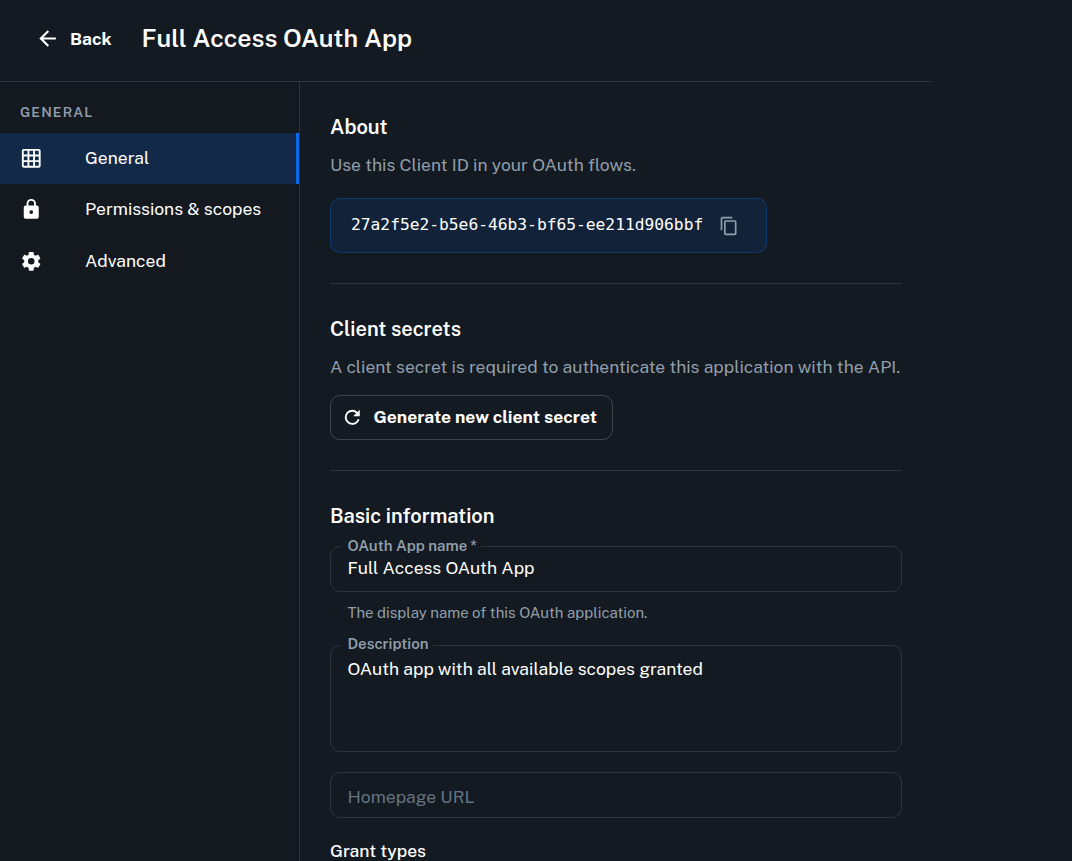This screenshot has width=1072, height=861.
Task: Click the refresh icon on the client secret button
Action: point(352,417)
